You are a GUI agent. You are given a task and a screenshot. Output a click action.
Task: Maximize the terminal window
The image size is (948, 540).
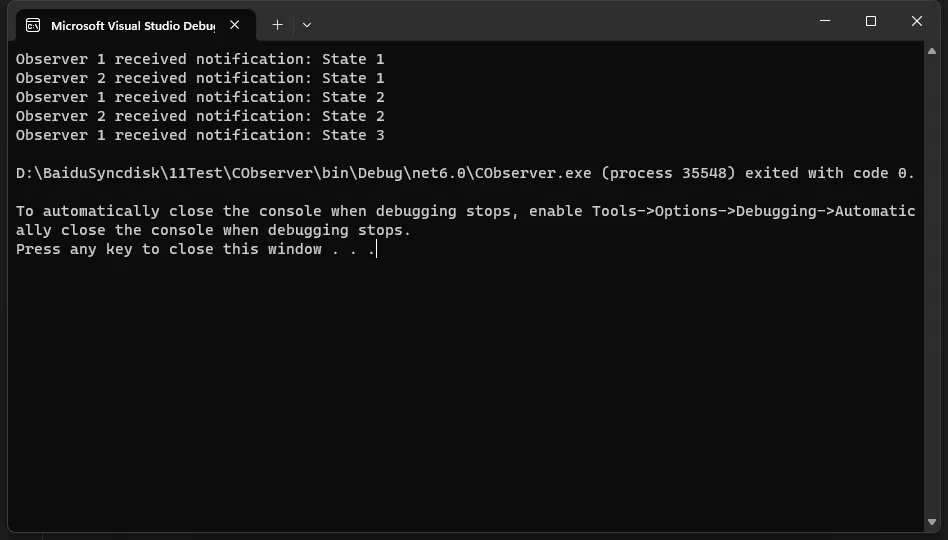(x=871, y=21)
